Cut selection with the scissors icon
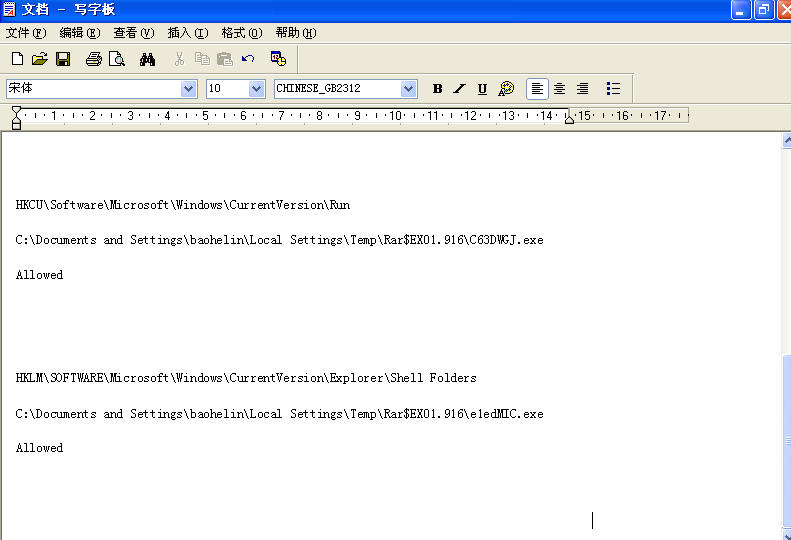 click(x=179, y=59)
